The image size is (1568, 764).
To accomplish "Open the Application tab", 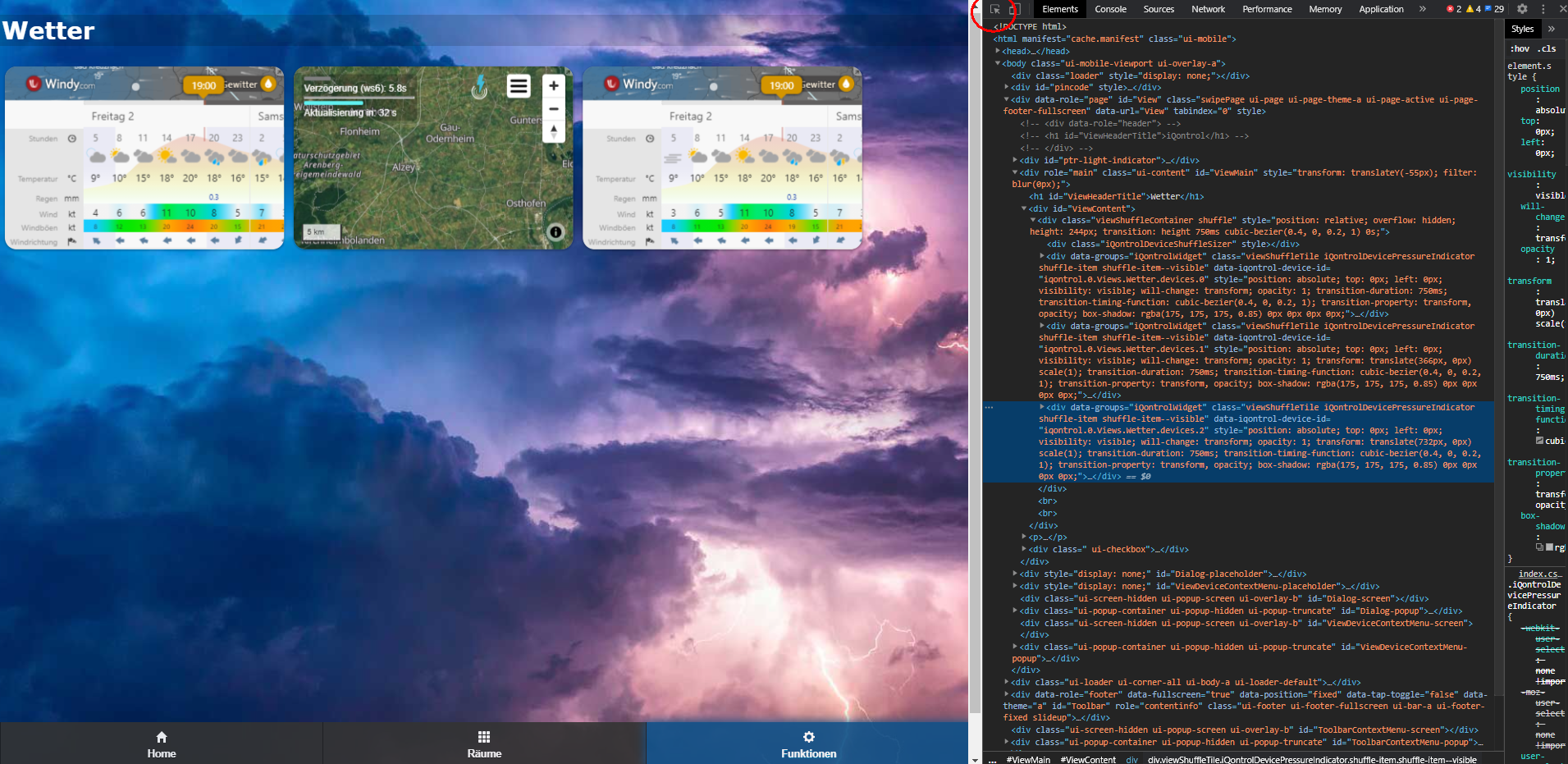I will click(x=1381, y=9).
